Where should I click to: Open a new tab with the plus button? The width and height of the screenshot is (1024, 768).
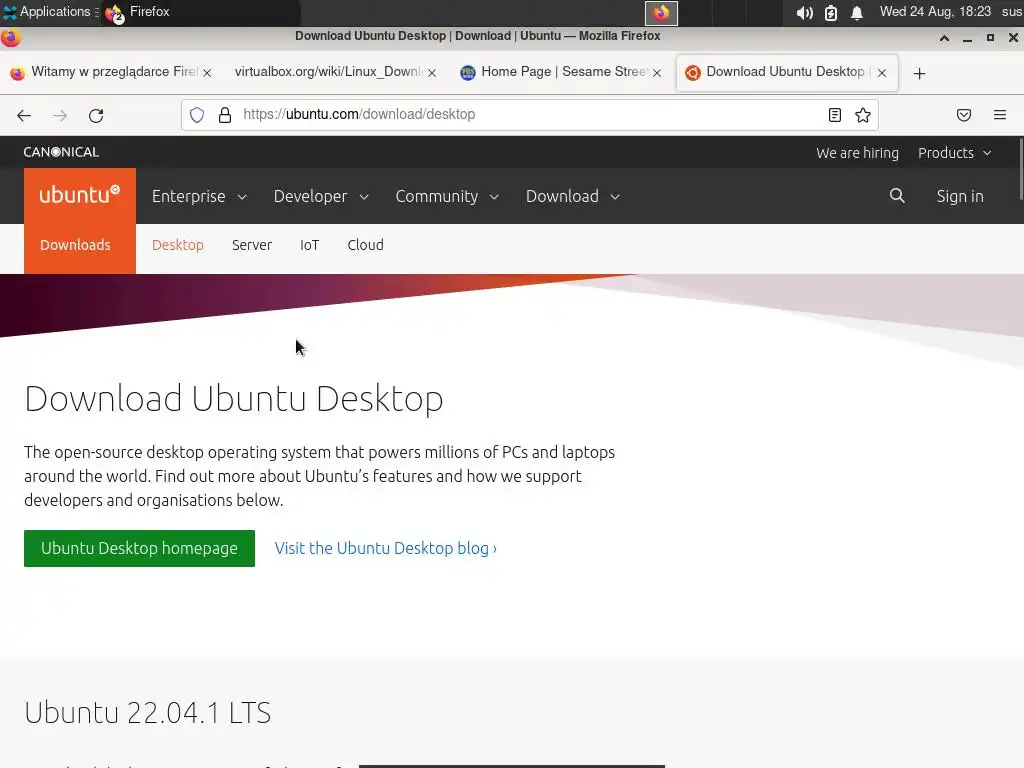click(920, 73)
